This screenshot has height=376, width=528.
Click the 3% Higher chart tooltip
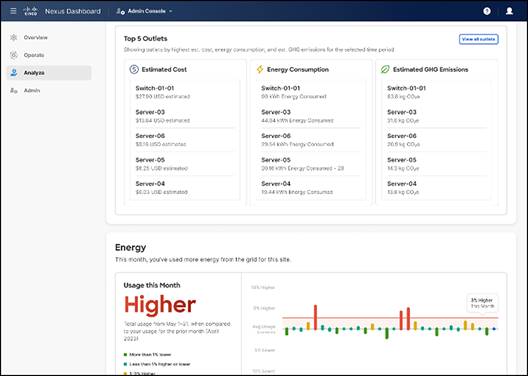pos(482,303)
